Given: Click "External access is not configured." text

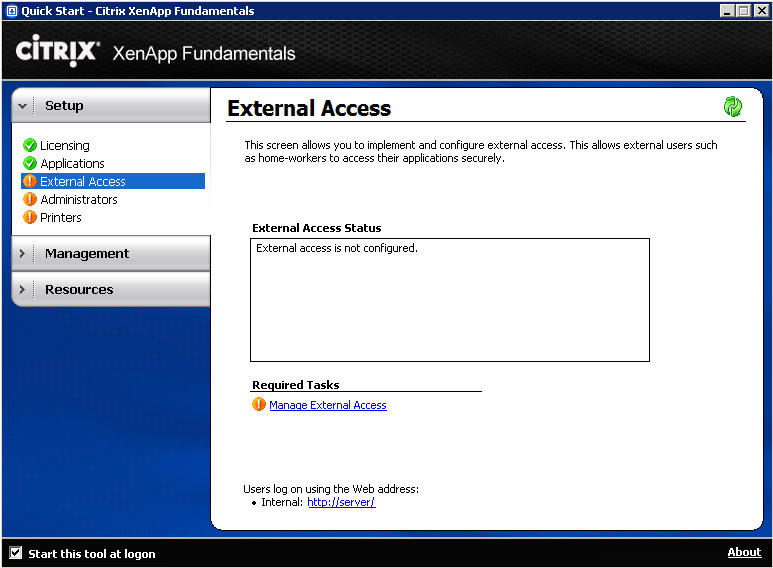Looking at the screenshot, I should click(x=337, y=248).
